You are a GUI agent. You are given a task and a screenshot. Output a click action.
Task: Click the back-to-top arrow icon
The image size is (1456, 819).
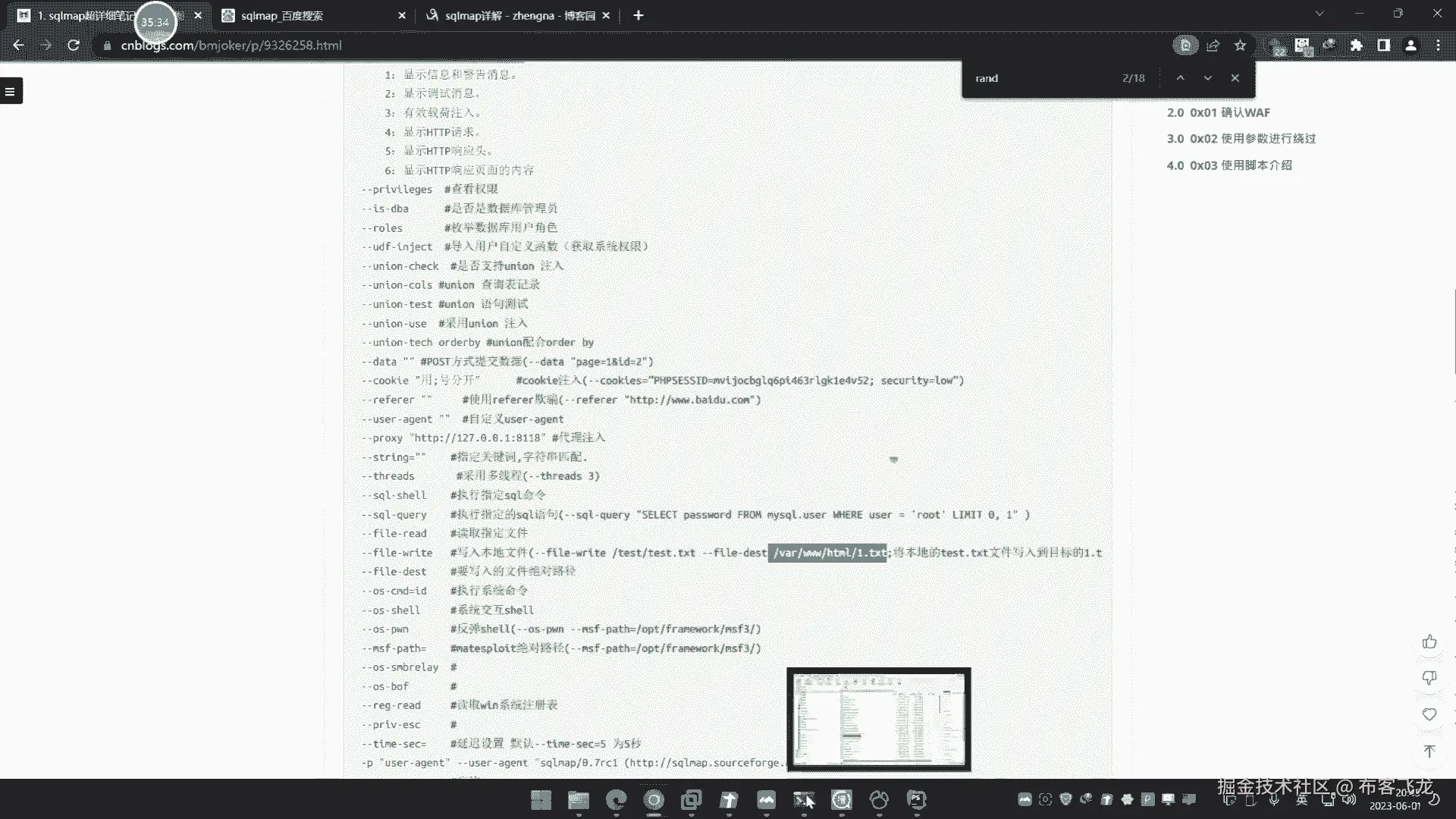(1429, 751)
